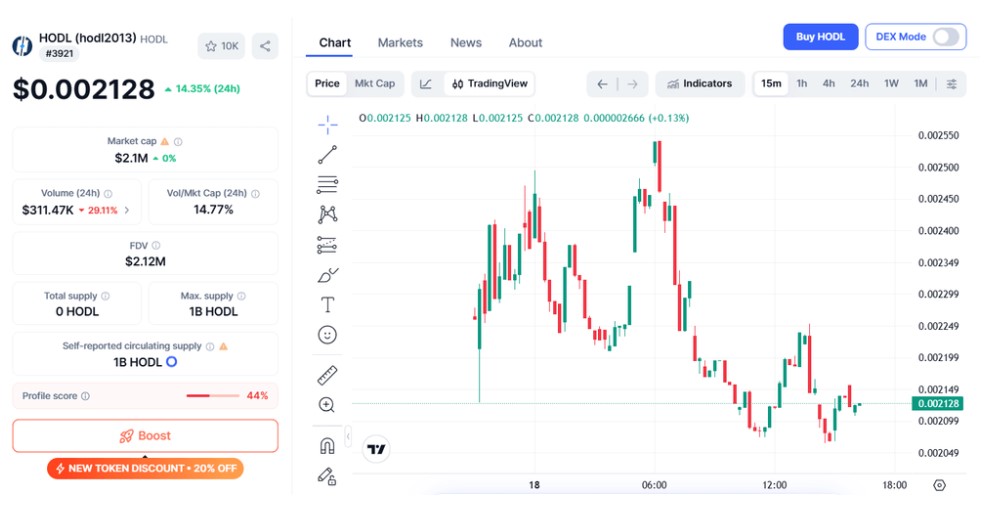
Task: Open the emoji sticker tool
Action: click(327, 334)
